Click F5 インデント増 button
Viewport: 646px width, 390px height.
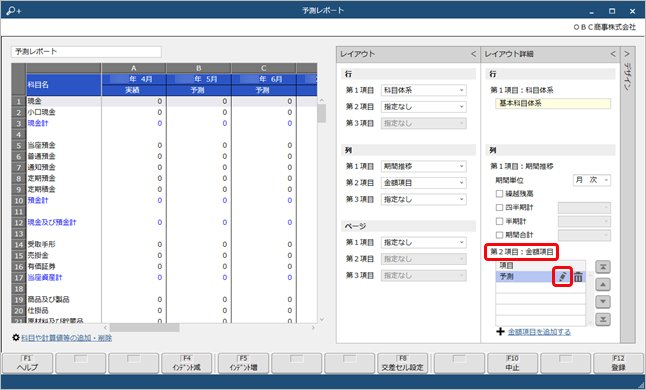tap(243, 363)
